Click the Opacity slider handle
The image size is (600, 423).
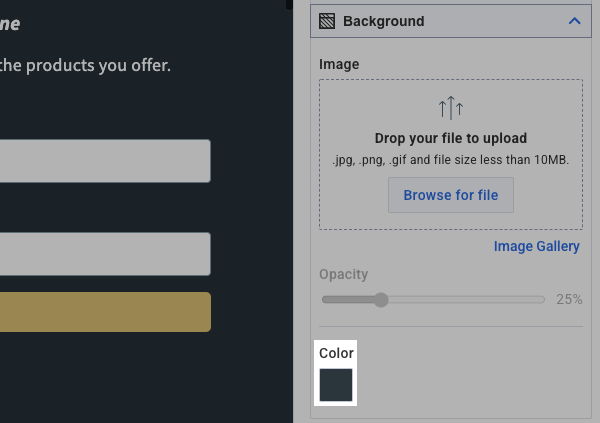click(x=381, y=299)
